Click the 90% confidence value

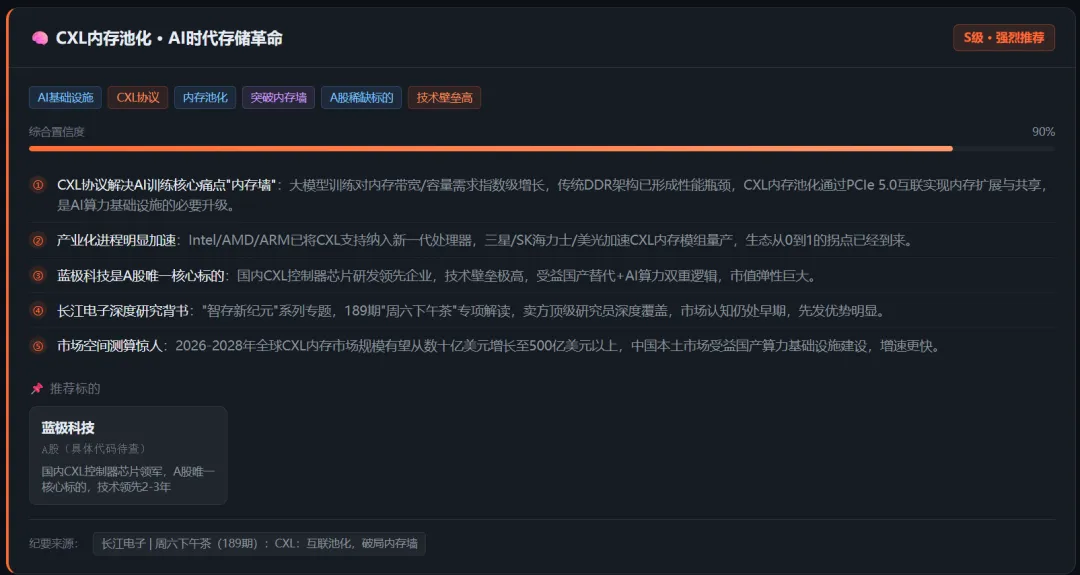1043,132
